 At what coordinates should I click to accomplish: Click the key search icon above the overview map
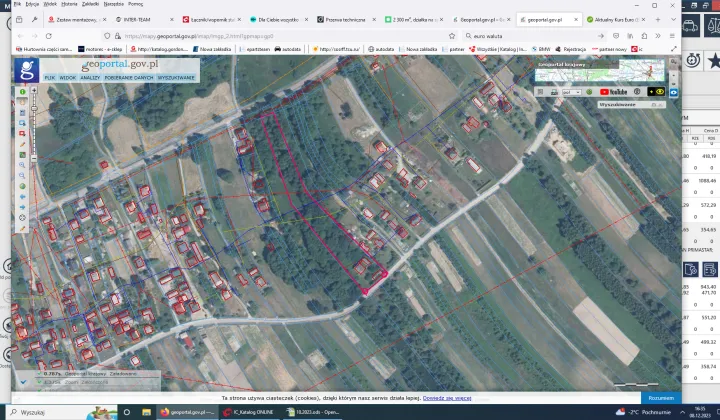click(x=673, y=62)
